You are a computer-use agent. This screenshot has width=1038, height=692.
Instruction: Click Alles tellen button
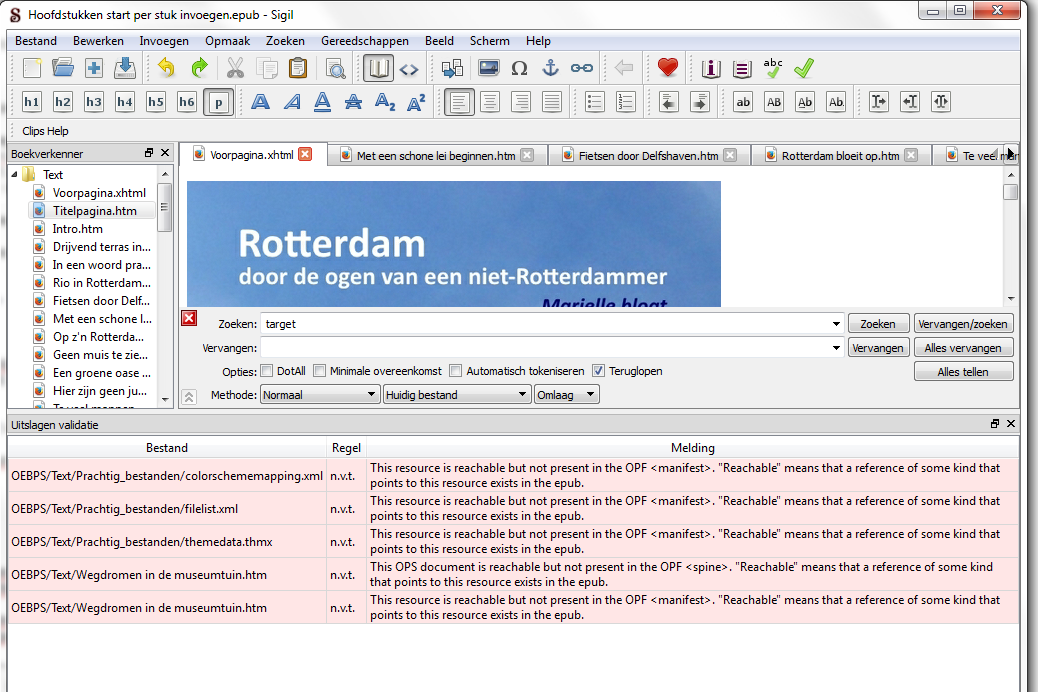coord(963,371)
